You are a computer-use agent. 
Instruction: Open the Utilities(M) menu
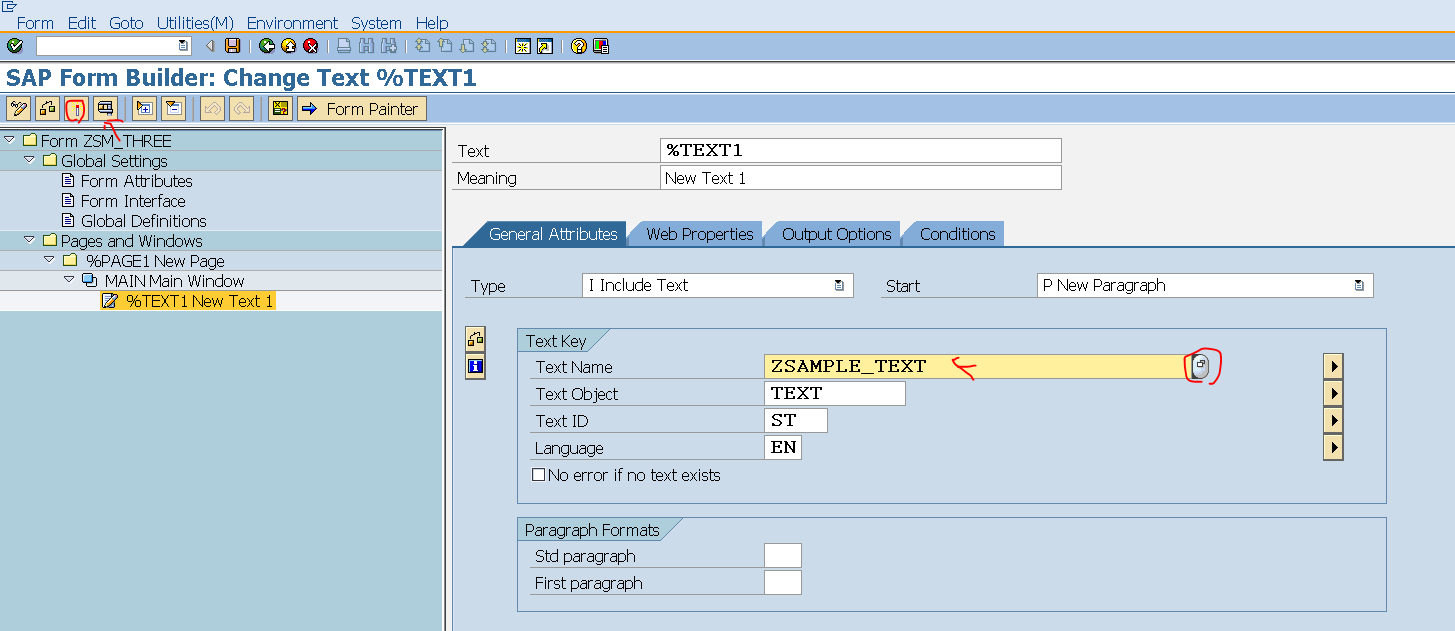tap(196, 22)
